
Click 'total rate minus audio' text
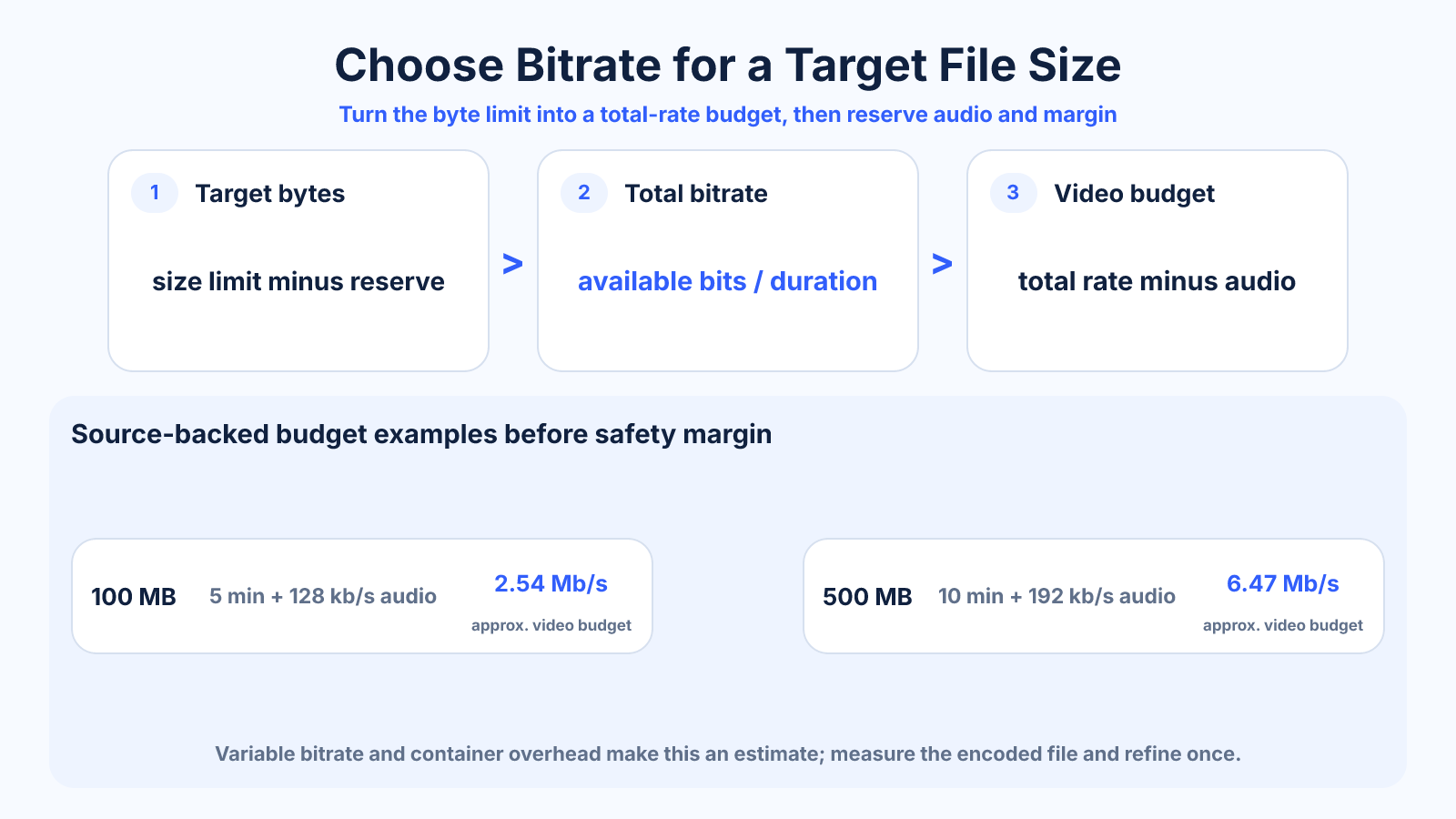click(x=1157, y=281)
